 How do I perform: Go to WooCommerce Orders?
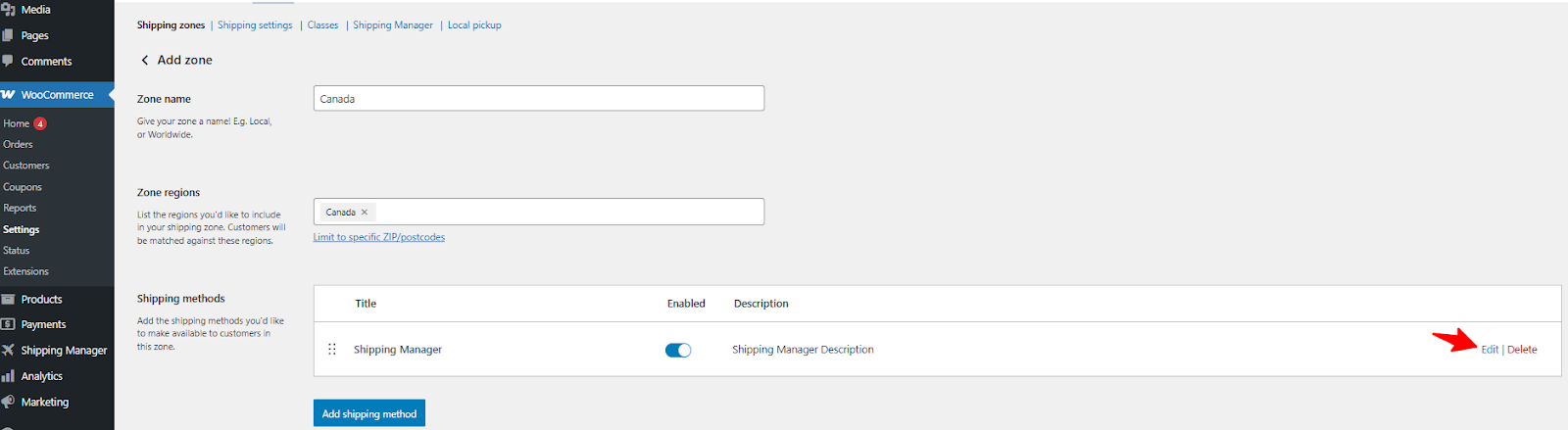tap(18, 144)
